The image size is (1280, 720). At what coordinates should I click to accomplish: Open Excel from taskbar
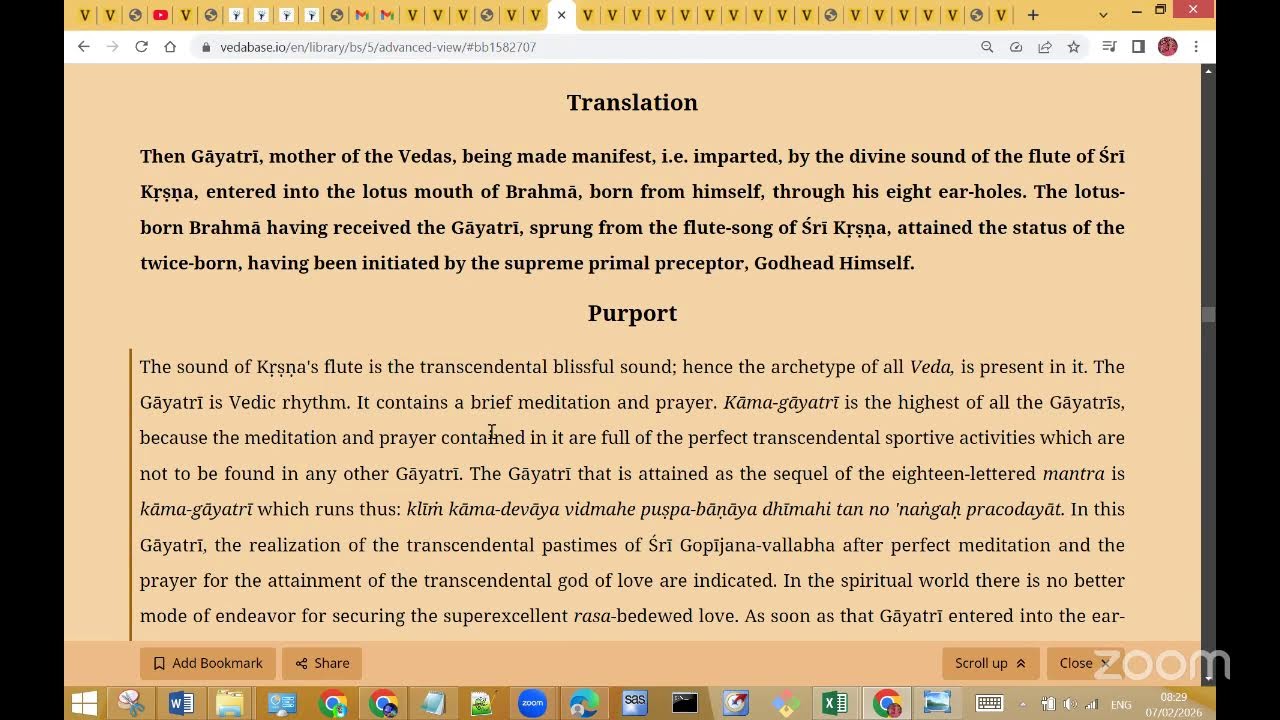835,703
